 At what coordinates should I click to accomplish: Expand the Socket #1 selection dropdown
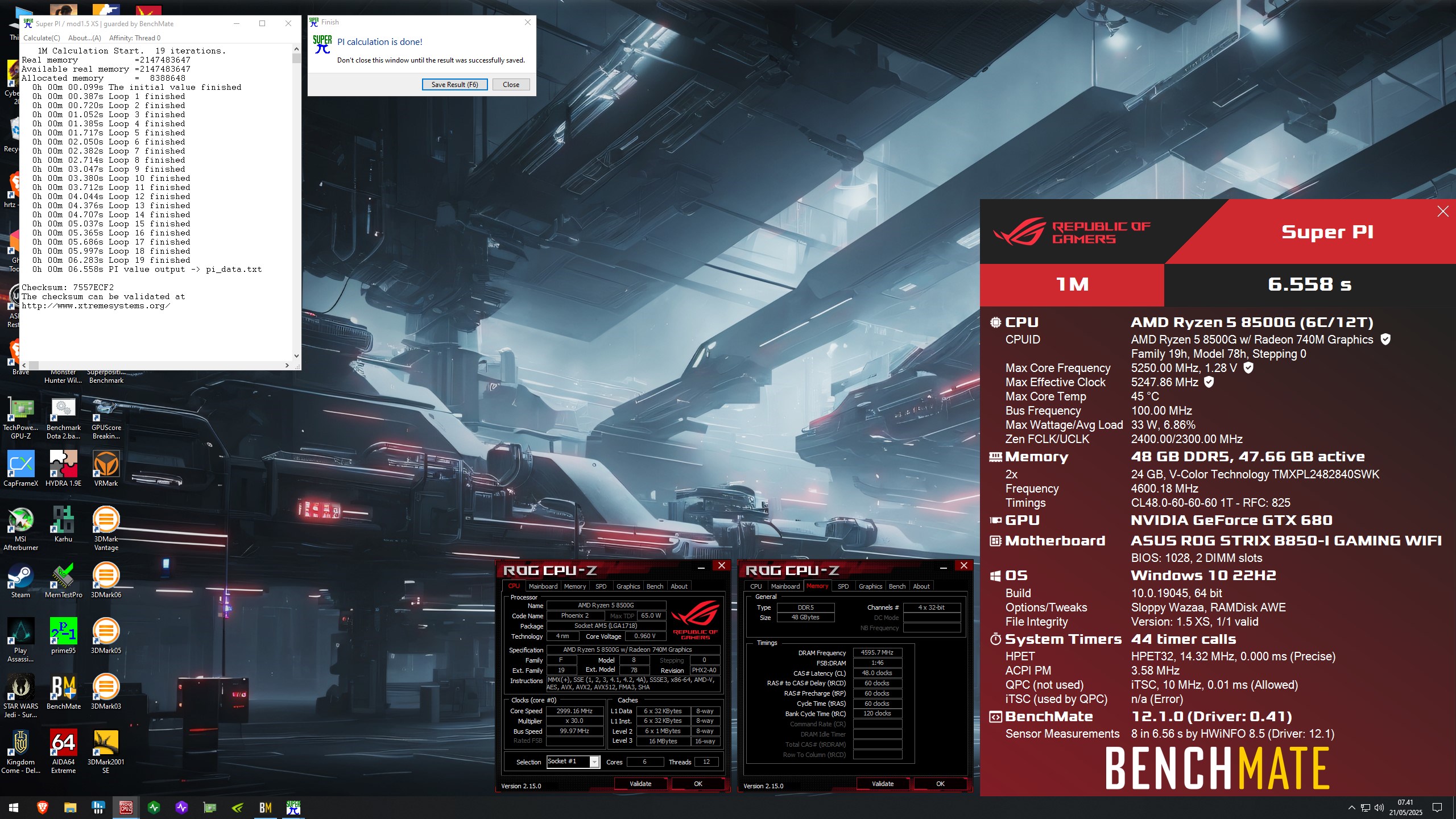tap(594, 762)
